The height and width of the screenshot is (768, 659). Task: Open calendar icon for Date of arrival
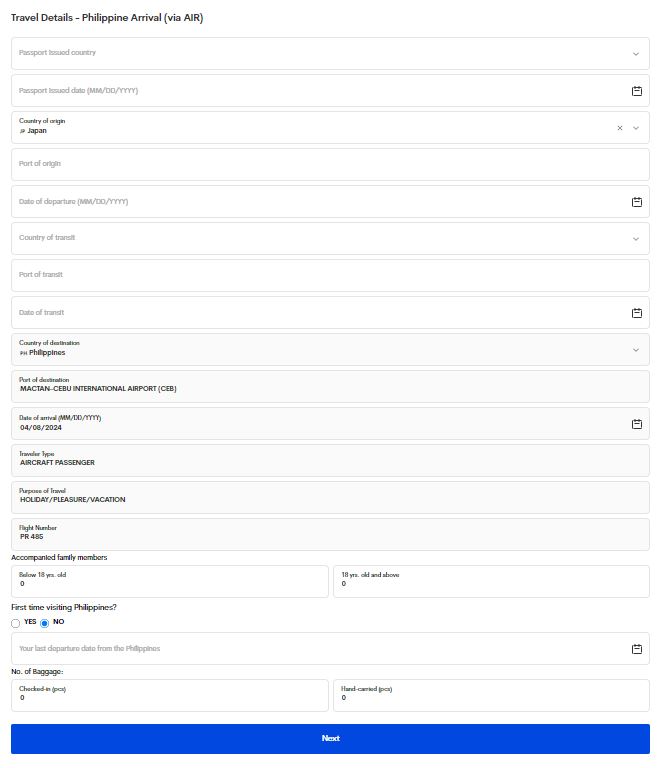pos(637,424)
